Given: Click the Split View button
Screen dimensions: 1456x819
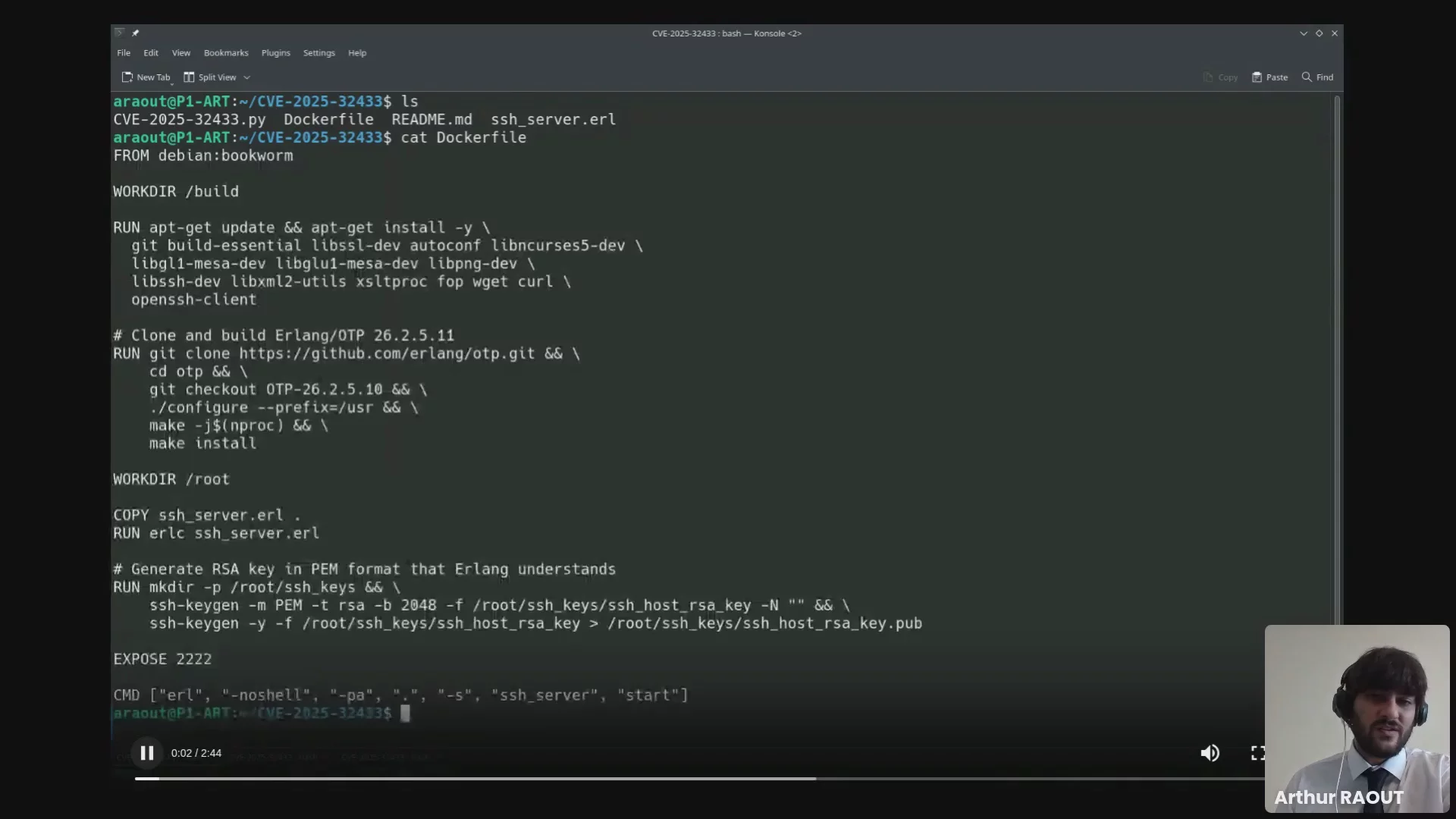Looking at the screenshot, I should [x=210, y=77].
